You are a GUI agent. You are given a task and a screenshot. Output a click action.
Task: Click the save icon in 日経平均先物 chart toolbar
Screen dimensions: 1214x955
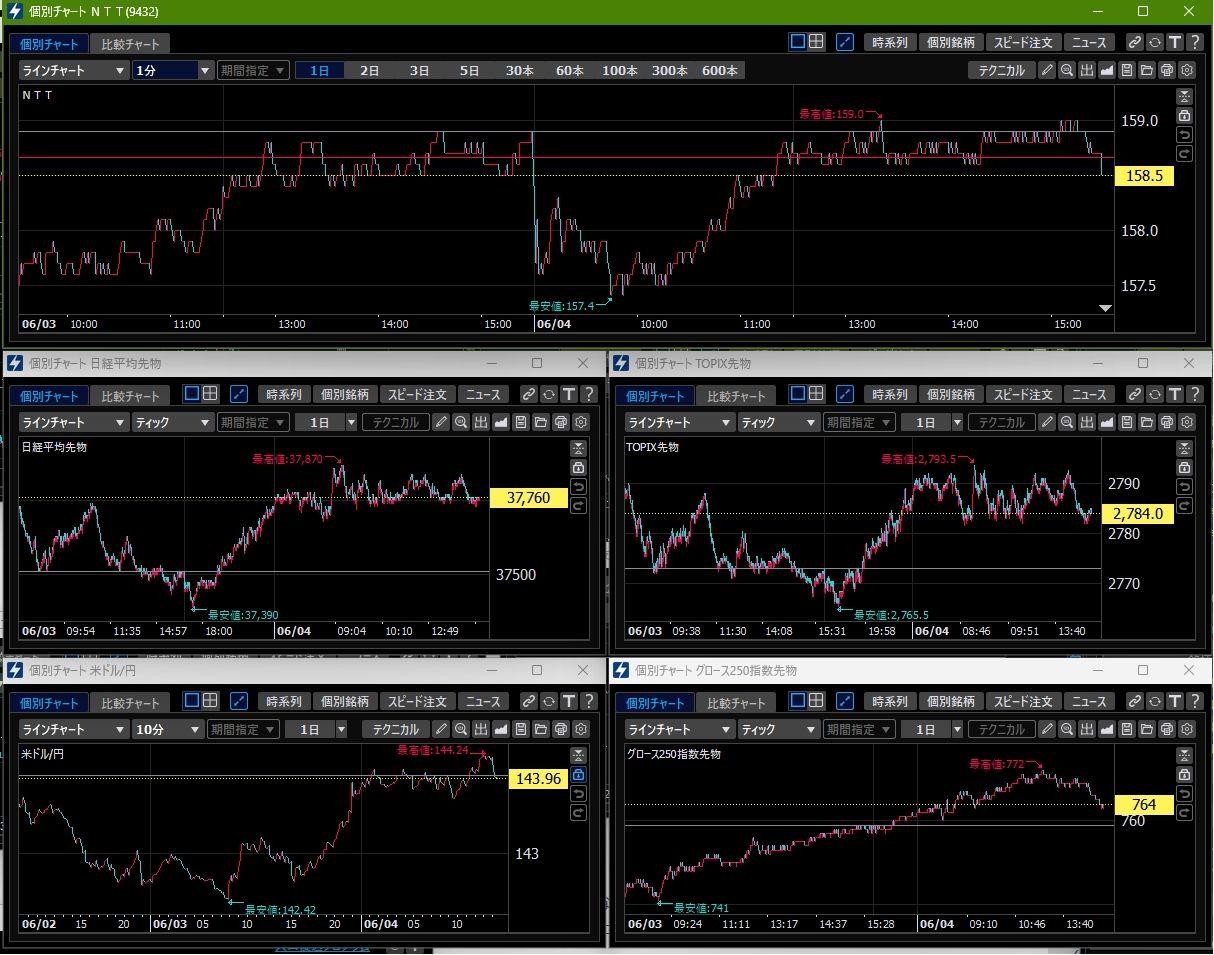pos(521,422)
